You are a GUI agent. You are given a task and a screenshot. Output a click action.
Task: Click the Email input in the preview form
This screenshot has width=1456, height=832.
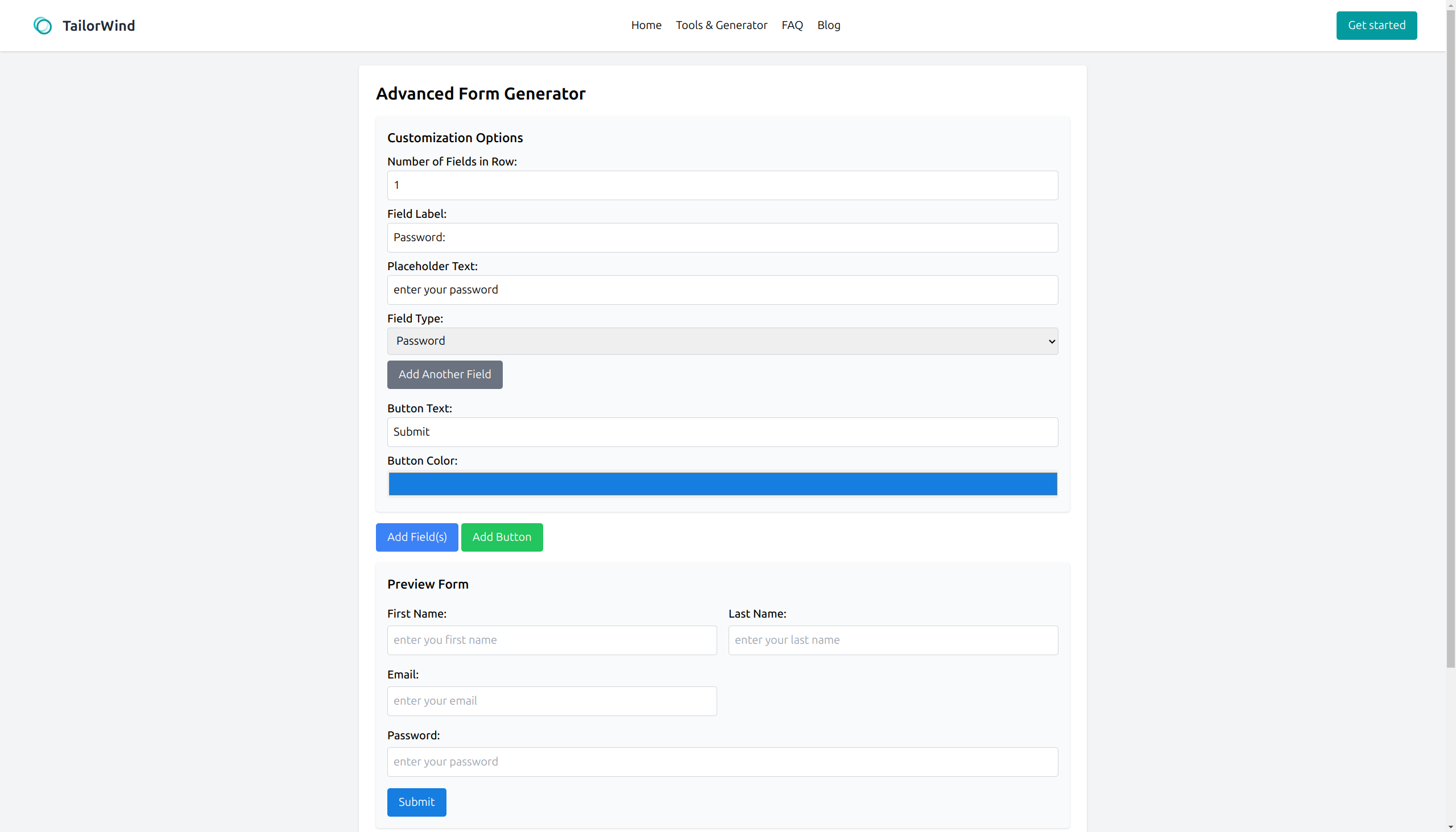pos(552,701)
